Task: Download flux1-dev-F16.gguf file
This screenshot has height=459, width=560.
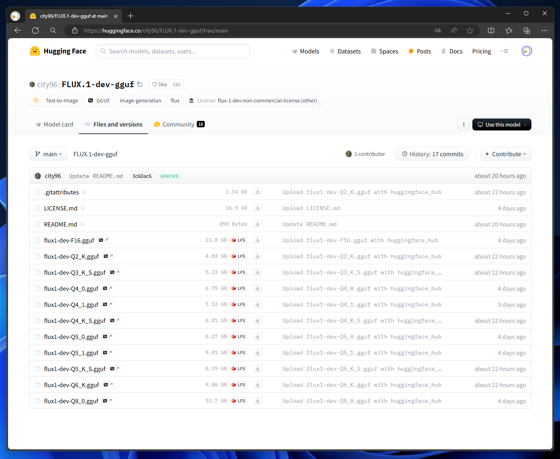Action: click(258, 240)
